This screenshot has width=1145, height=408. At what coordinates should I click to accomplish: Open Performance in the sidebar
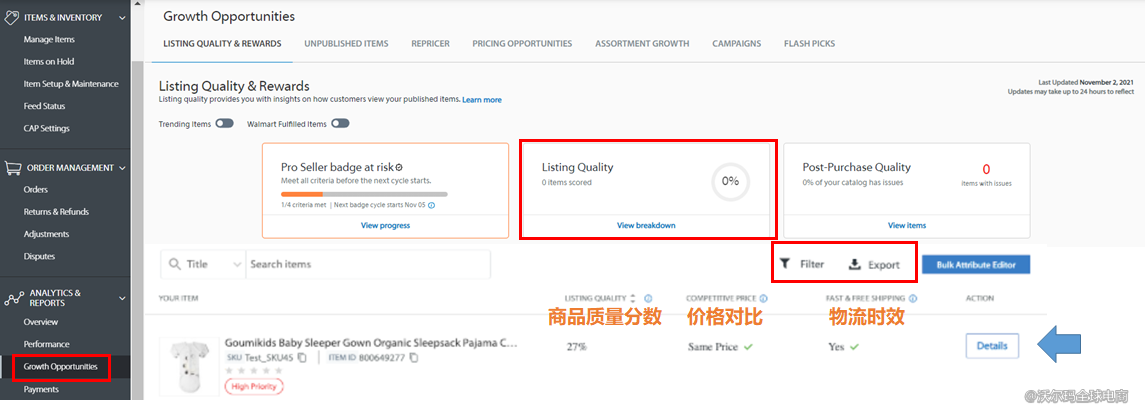[x=47, y=344]
